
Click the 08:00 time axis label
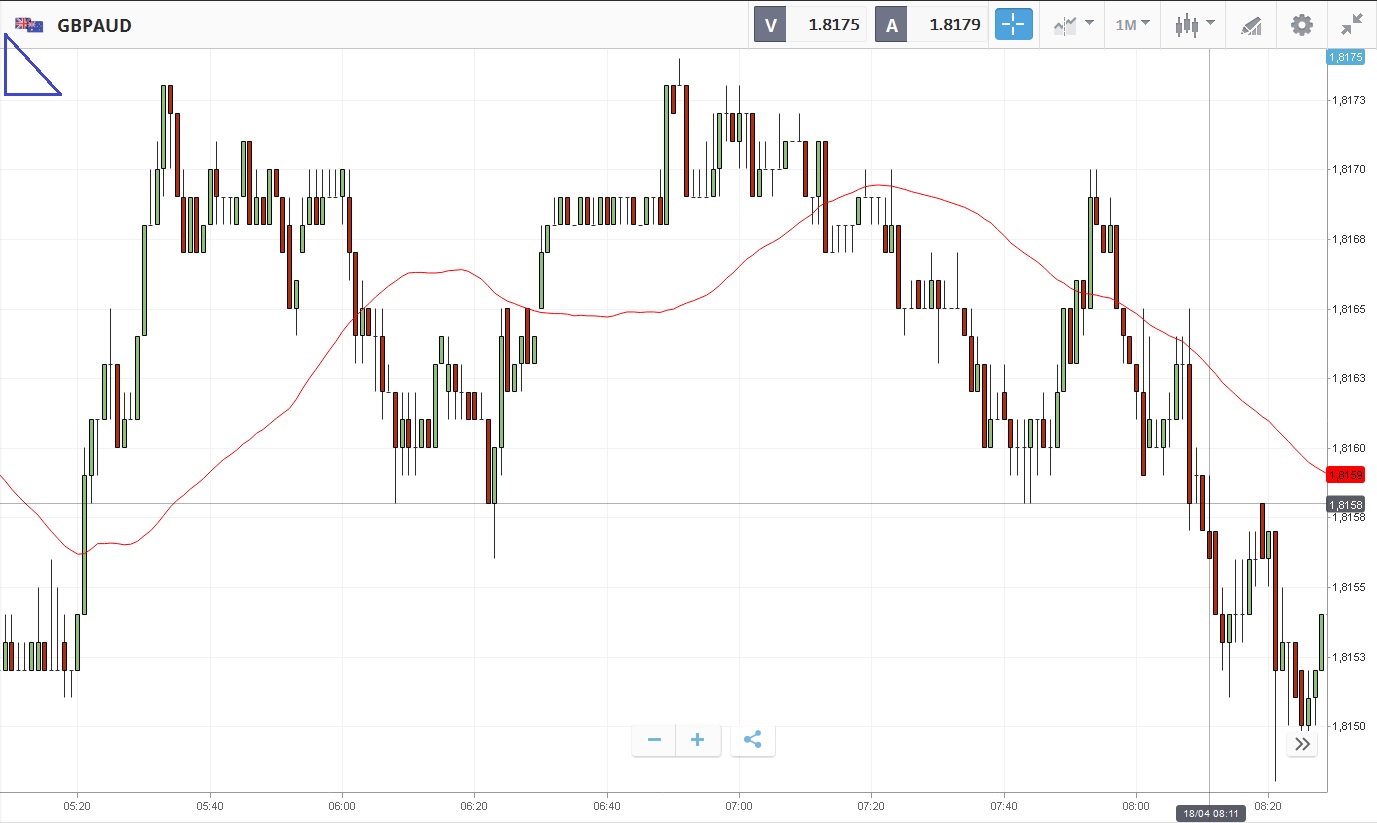1136,805
